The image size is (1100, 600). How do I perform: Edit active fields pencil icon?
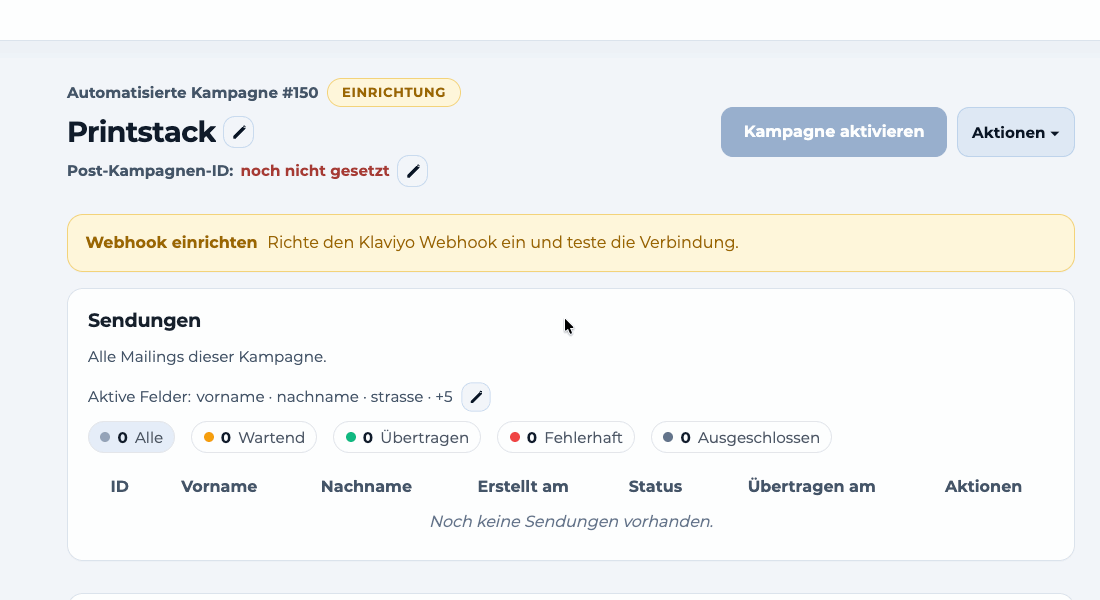(x=476, y=397)
